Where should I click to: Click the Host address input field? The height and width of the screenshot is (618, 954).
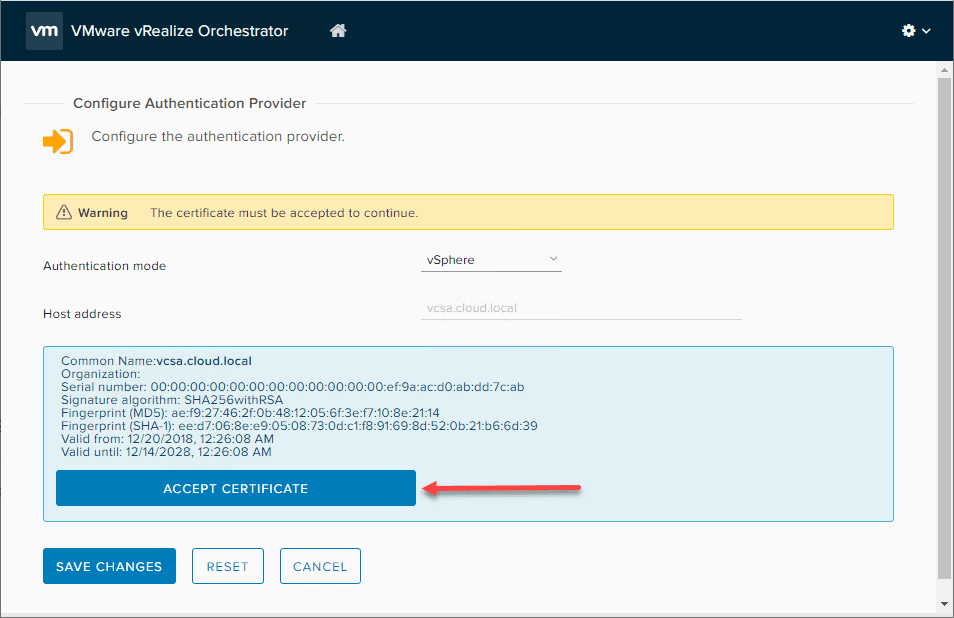point(580,308)
